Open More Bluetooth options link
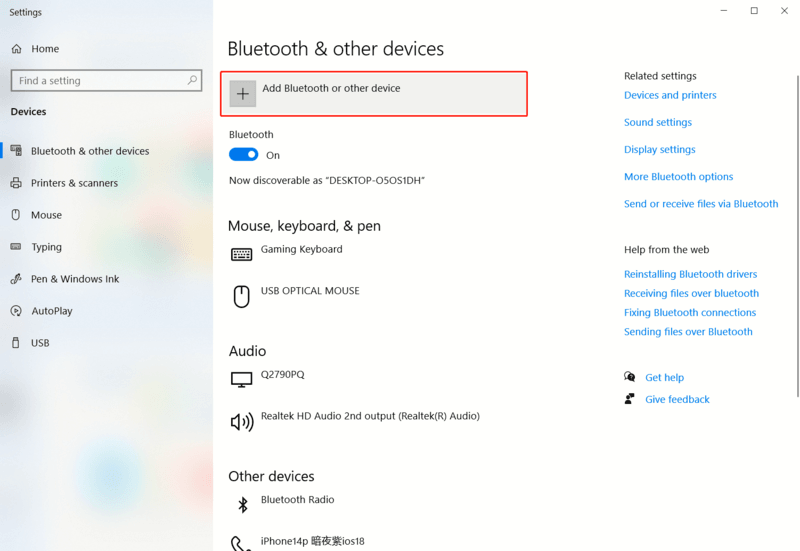The image size is (800, 551). click(x=678, y=177)
